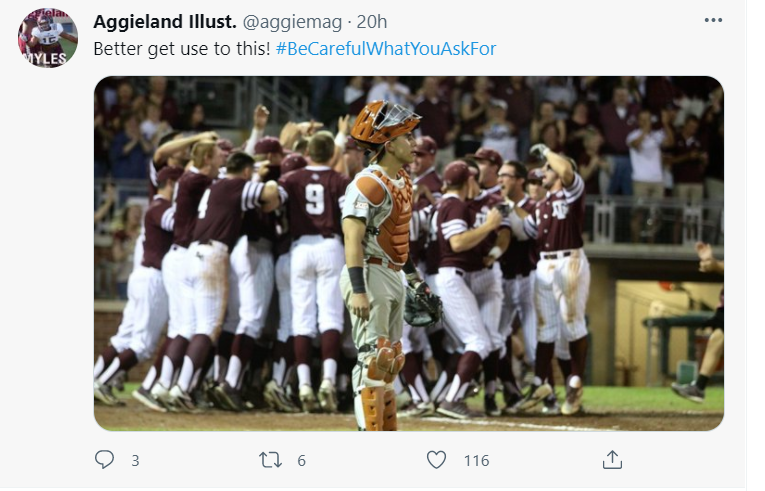Open the tweet's three-dot More menu
The width and height of the screenshot is (765, 491).
pos(712,20)
